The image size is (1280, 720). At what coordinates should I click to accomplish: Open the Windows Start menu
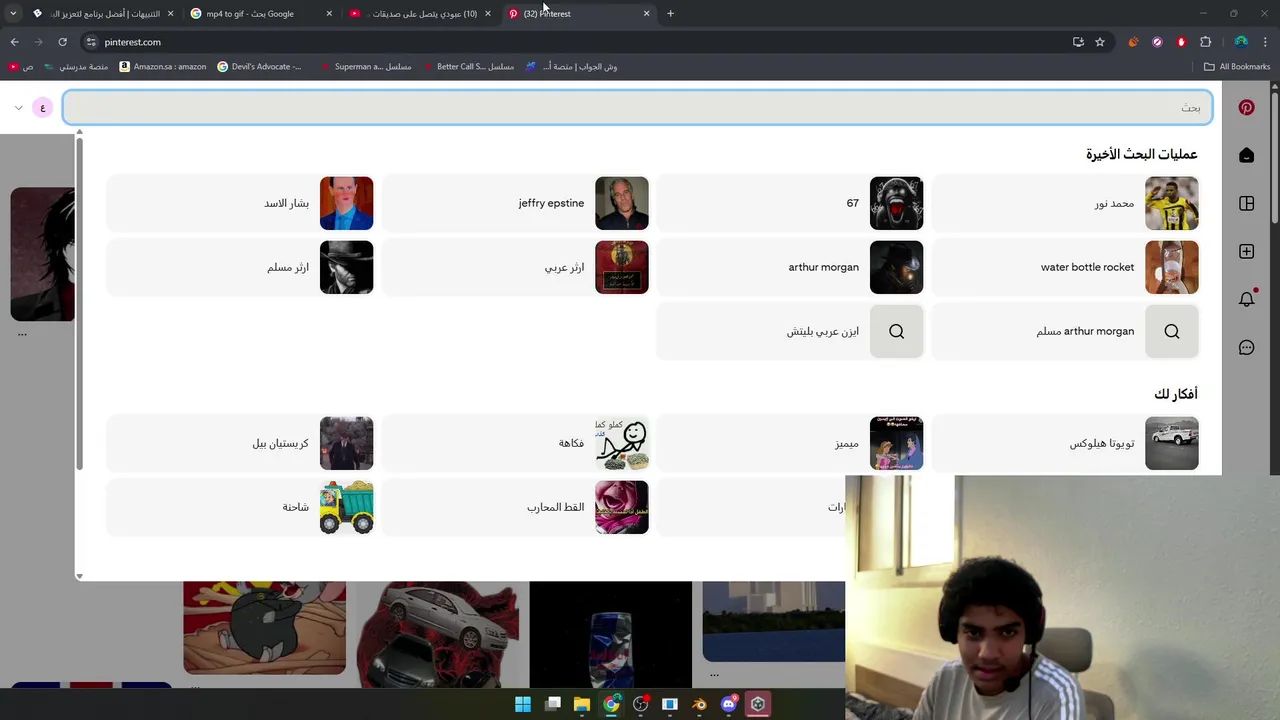(x=523, y=704)
